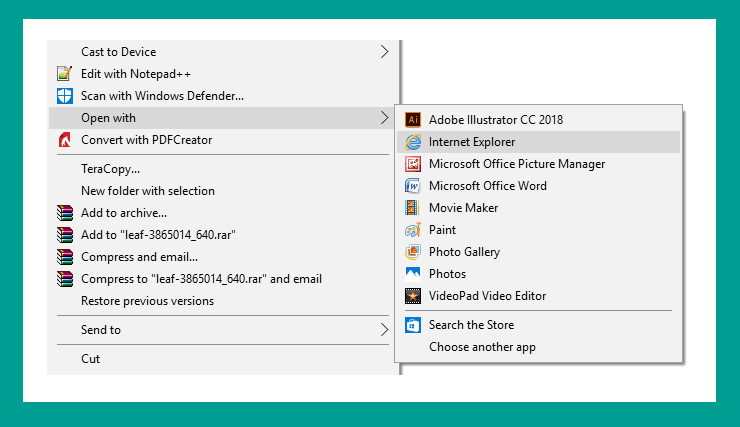Screen dimensions: 740x427
Task: Click the Windows Defender shield icon
Action: (x=65, y=96)
